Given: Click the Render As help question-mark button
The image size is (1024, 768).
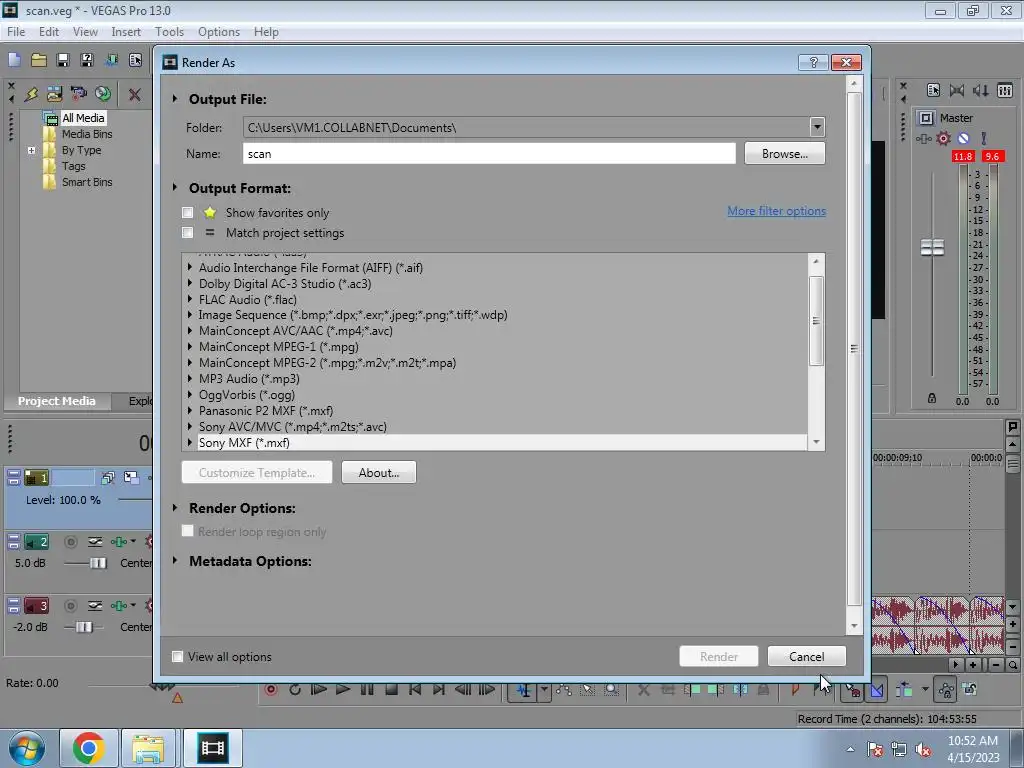Looking at the screenshot, I should point(814,62).
